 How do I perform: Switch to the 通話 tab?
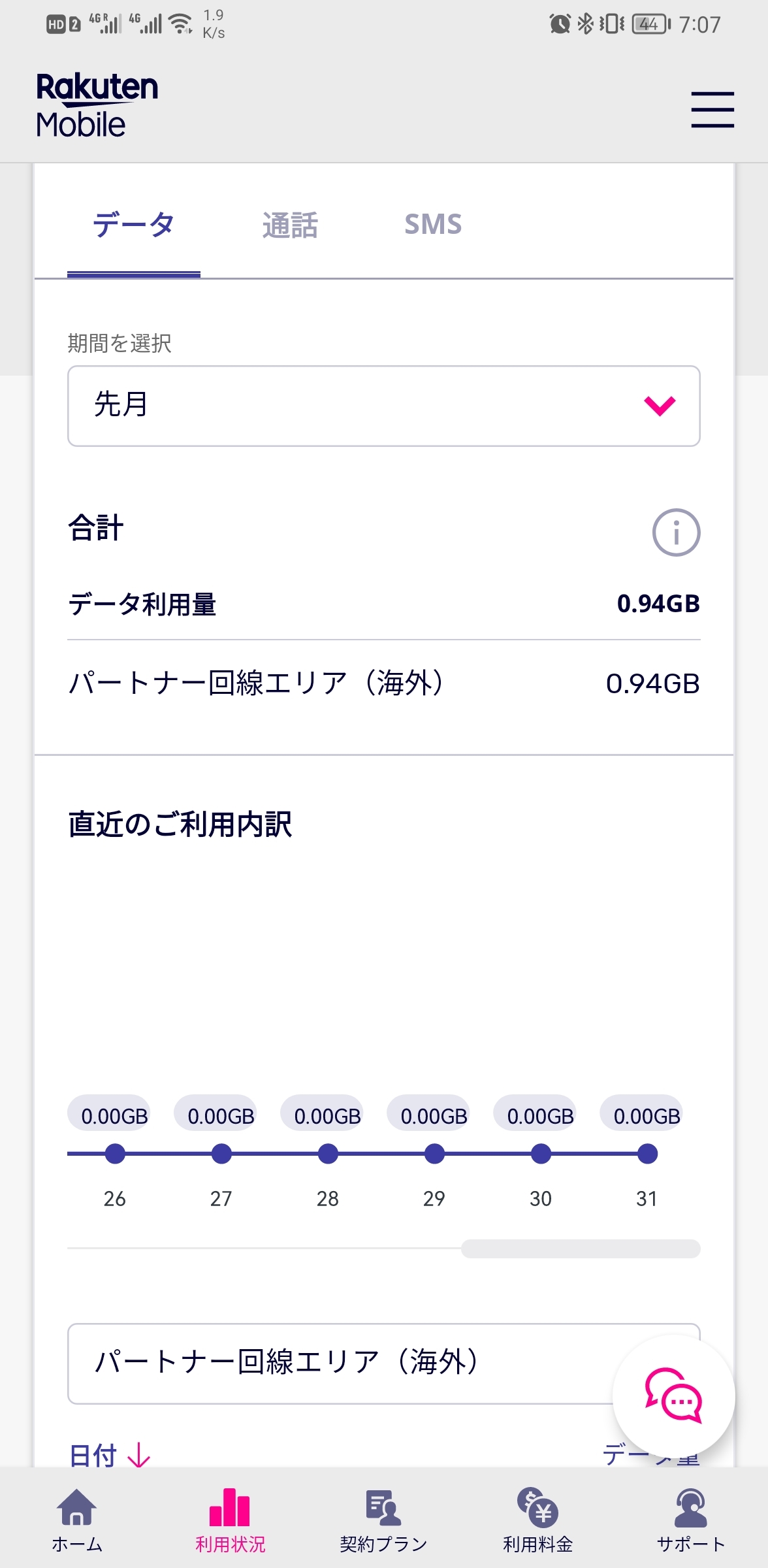[290, 225]
